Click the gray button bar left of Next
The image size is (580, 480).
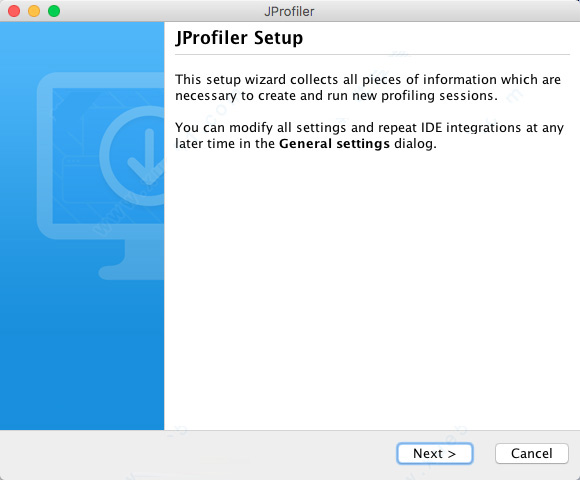point(198,454)
